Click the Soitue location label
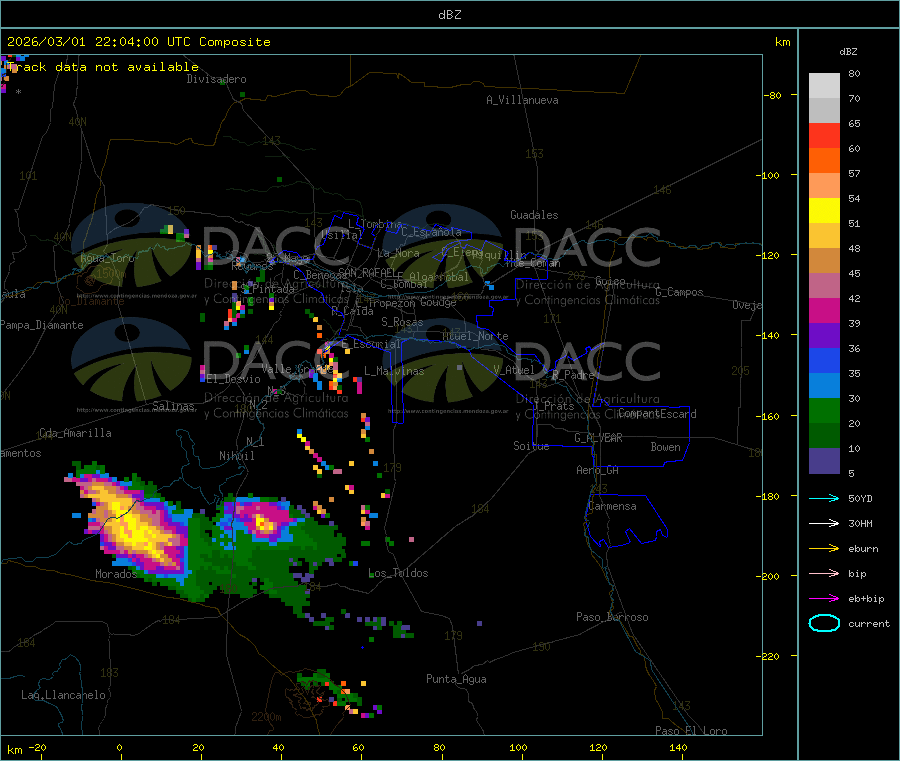Viewport: 900px width, 761px height. (x=531, y=445)
